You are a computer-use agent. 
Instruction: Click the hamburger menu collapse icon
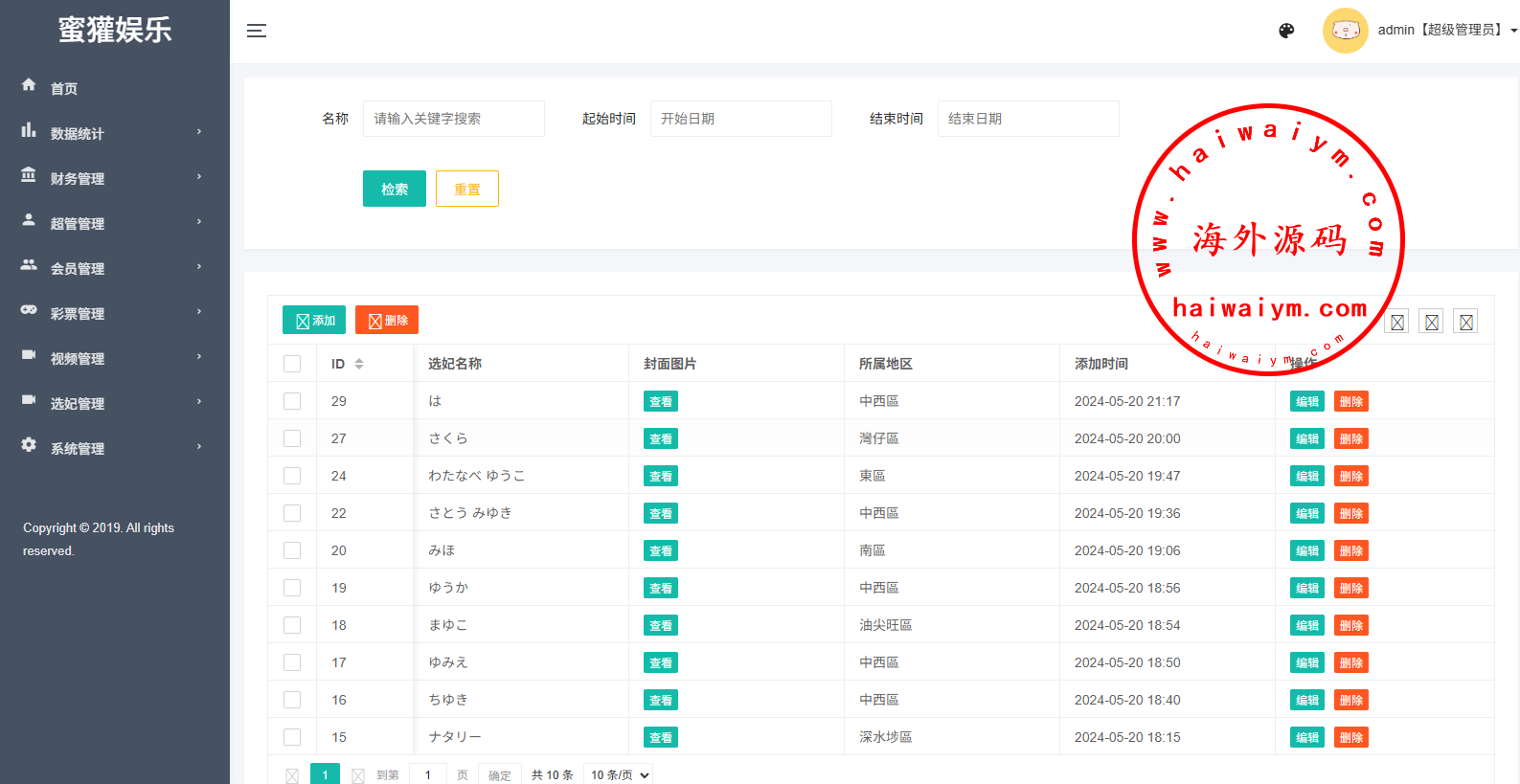[256, 31]
